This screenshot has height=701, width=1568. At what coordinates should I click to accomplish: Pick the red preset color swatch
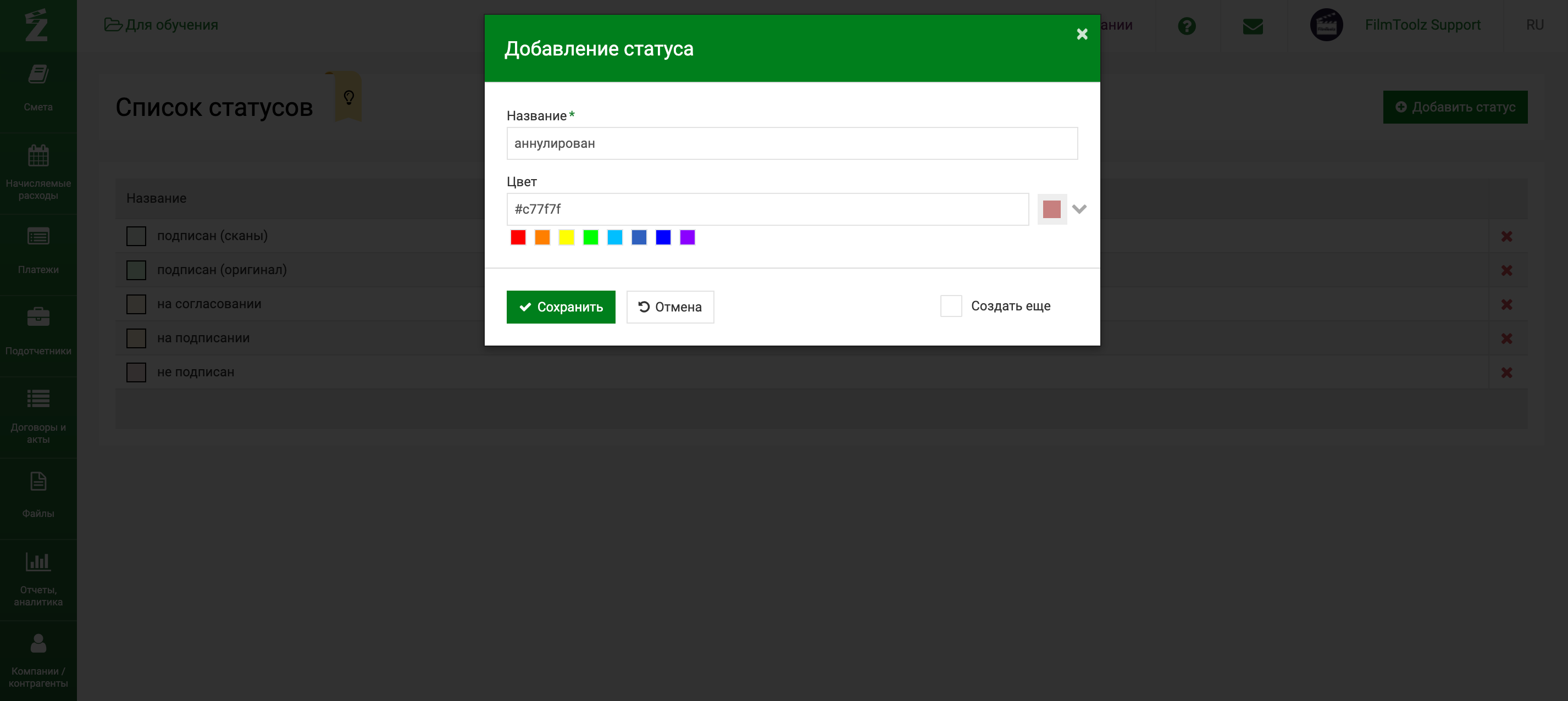518,237
